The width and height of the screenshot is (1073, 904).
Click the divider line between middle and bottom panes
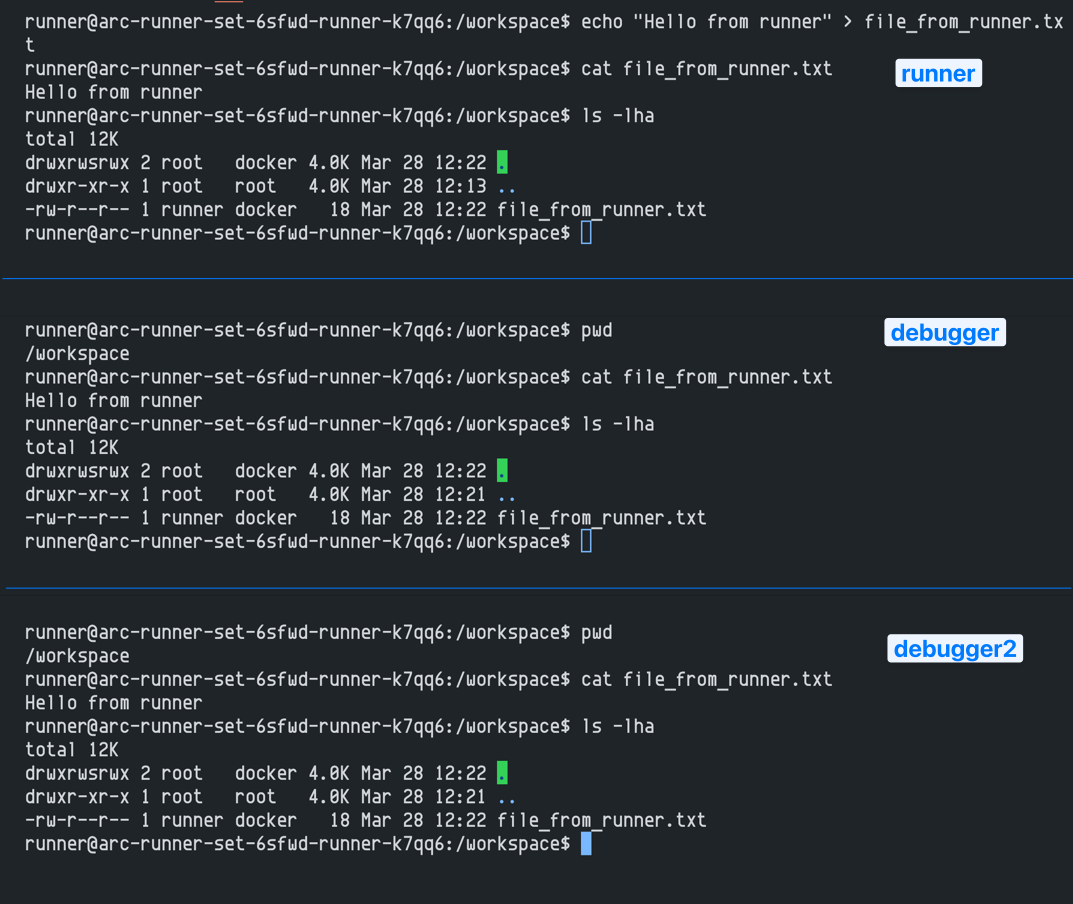coord(536,588)
